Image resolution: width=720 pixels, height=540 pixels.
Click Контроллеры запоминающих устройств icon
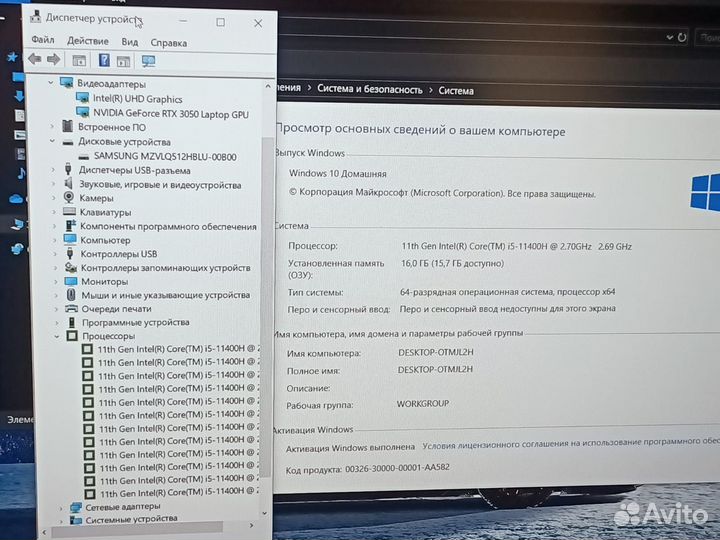(70, 267)
